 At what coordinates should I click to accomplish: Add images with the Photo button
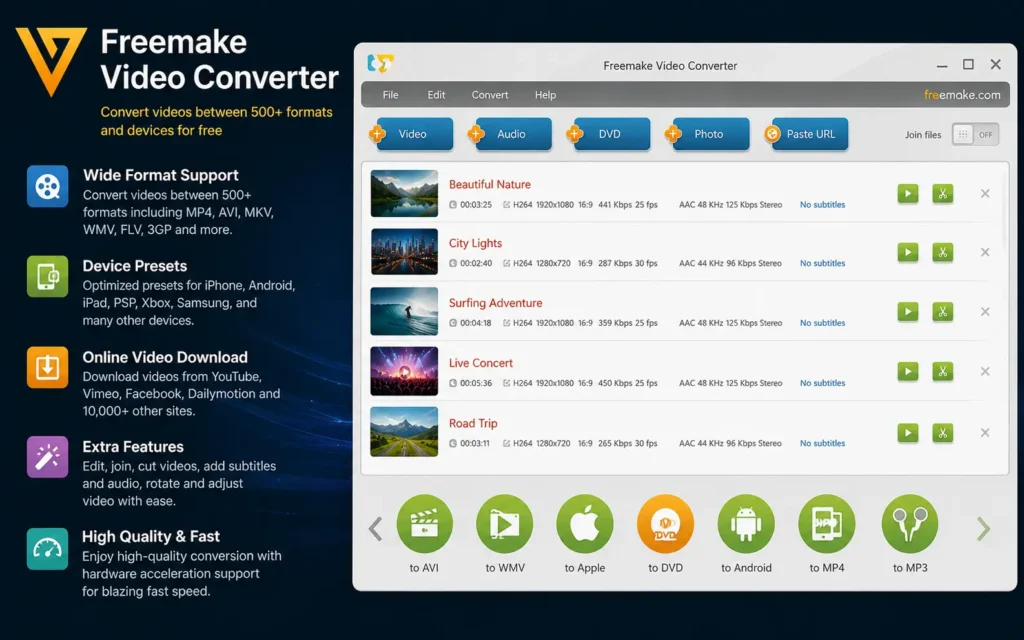coord(707,134)
